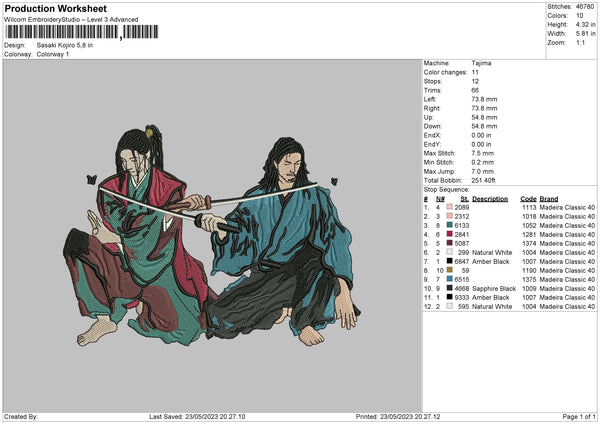600x424 pixels.
Task: Select the Wilcom EmbroideryStudio Level 3 Advanced line
Action: point(71,20)
